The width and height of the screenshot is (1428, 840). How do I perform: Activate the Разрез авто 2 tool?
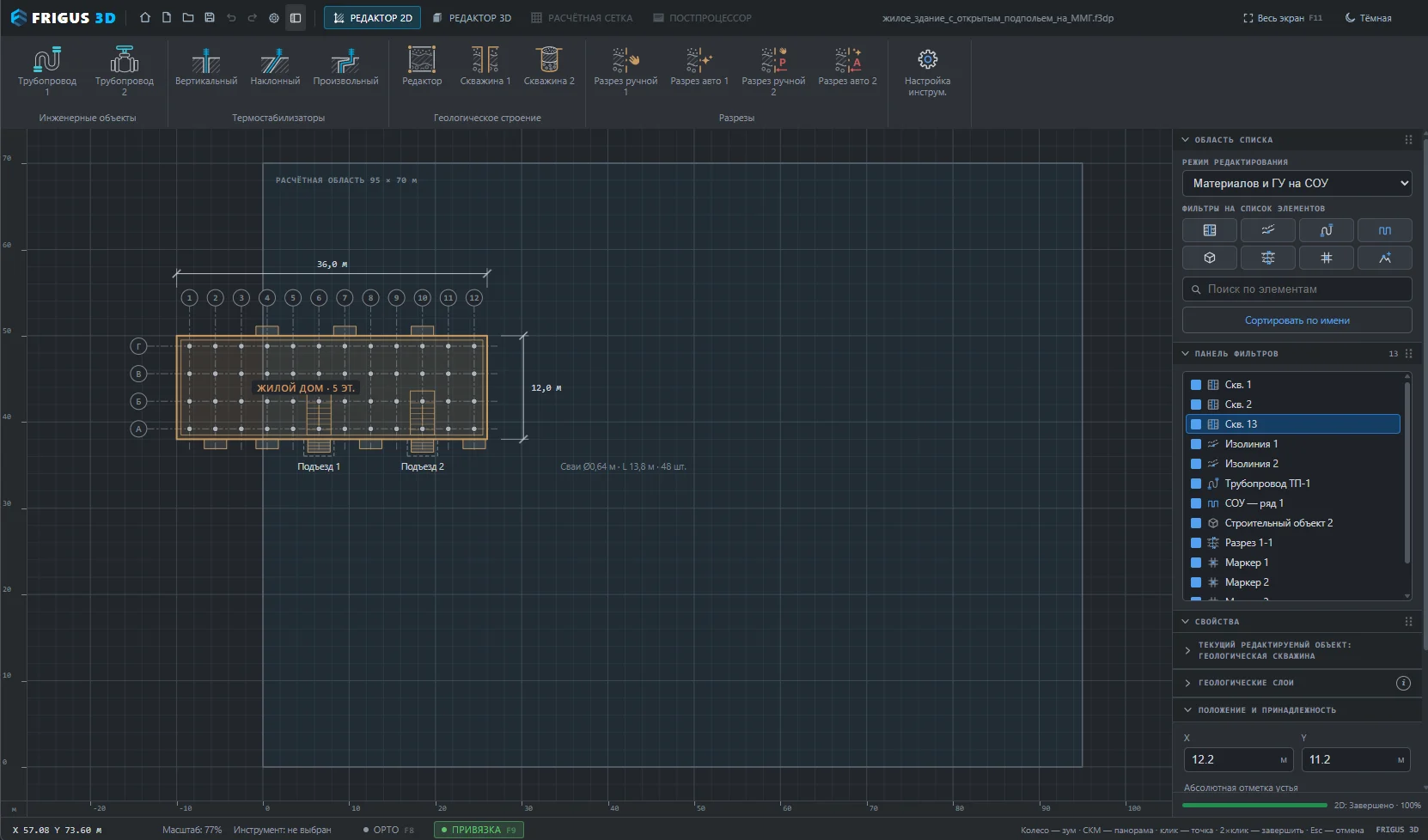pos(847,68)
